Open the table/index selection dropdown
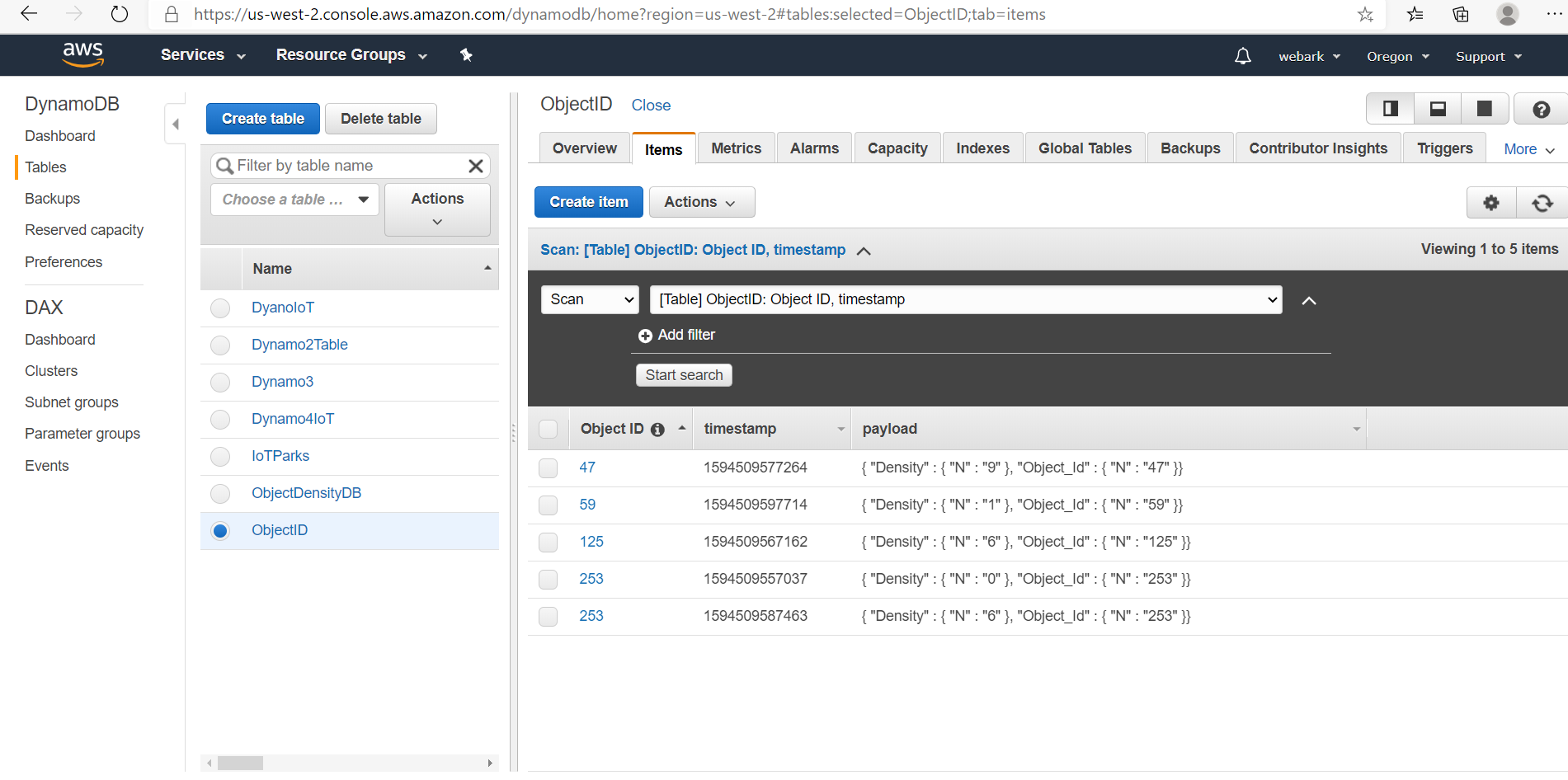Screen dimensions: 1568x780 pyautogui.click(x=965, y=299)
